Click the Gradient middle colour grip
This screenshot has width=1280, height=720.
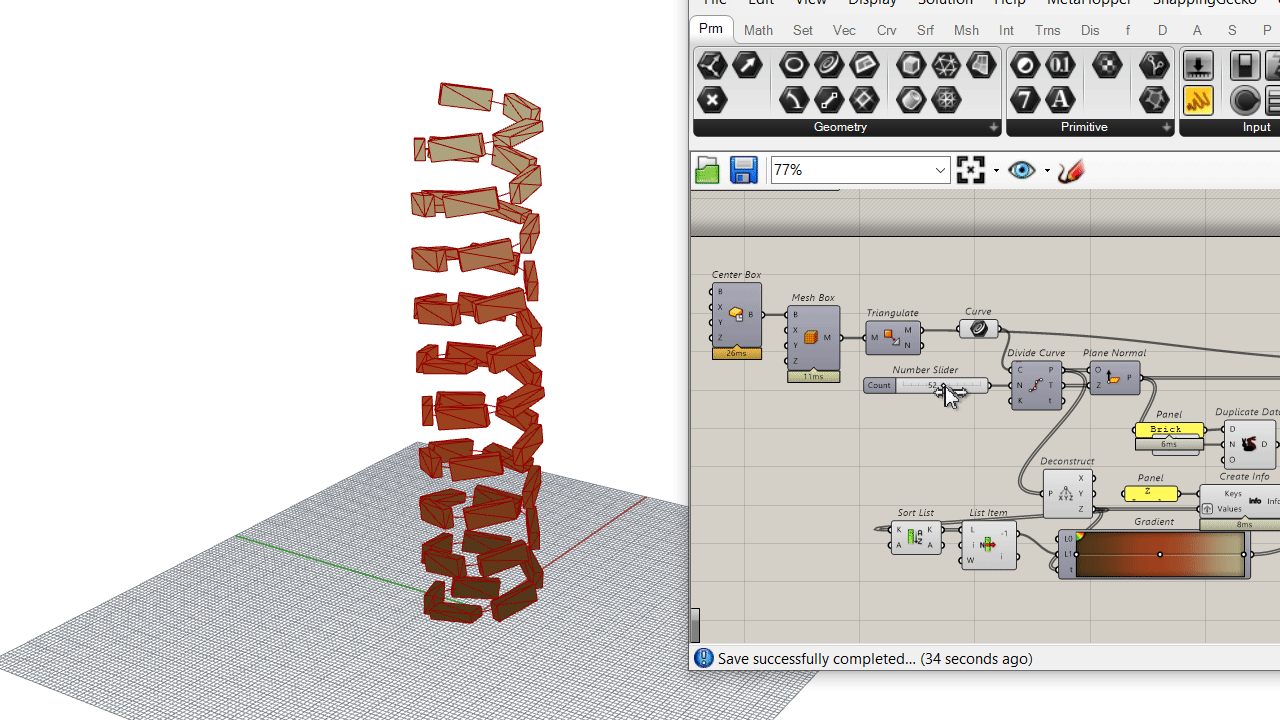[x=1160, y=554]
